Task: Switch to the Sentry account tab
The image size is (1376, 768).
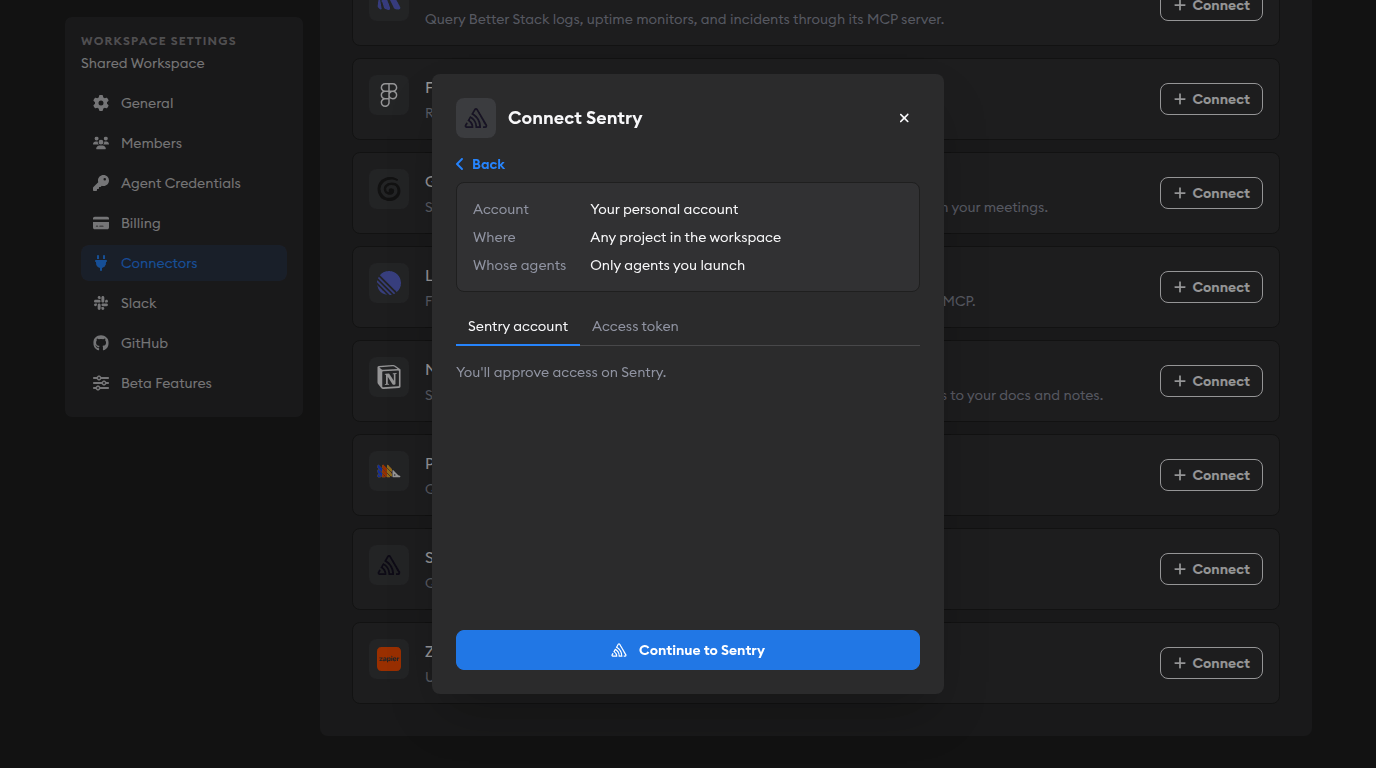Action: tap(518, 326)
